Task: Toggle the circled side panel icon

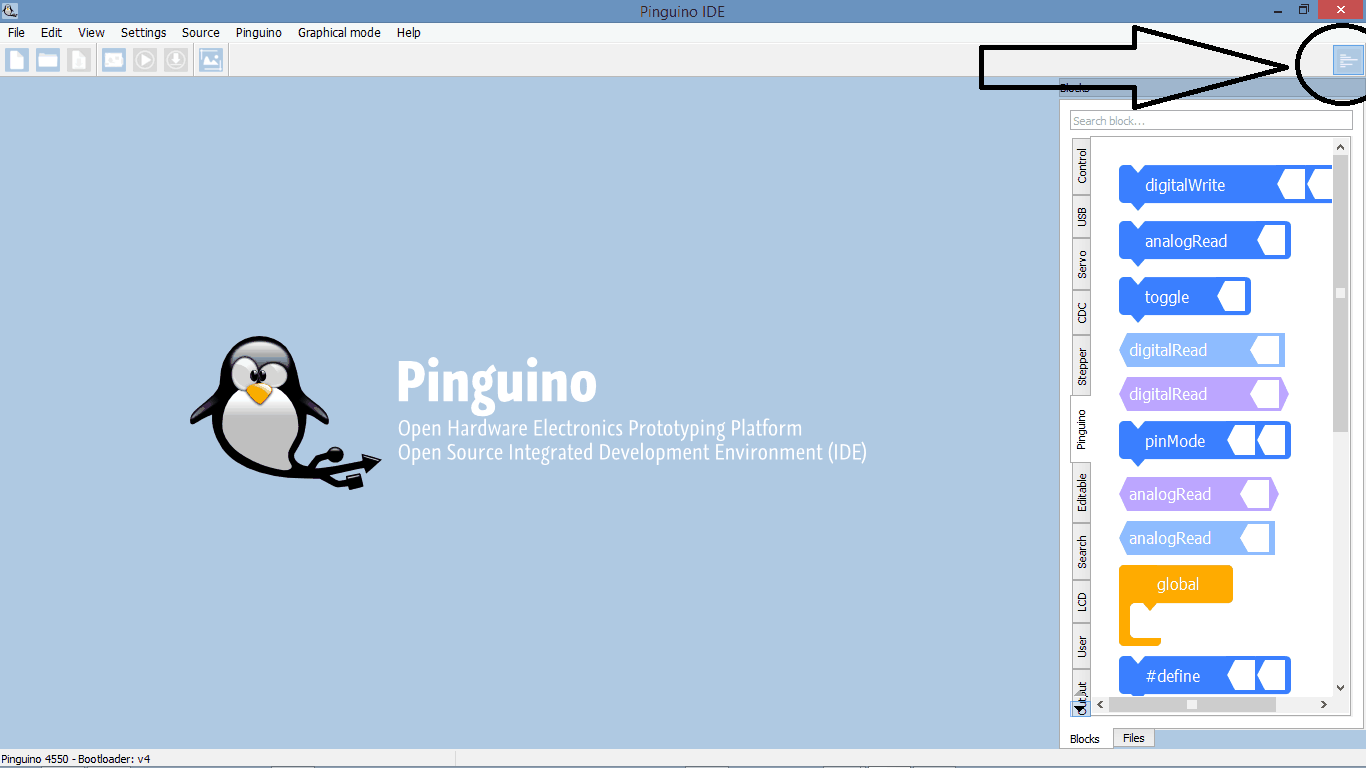Action: (x=1348, y=61)
